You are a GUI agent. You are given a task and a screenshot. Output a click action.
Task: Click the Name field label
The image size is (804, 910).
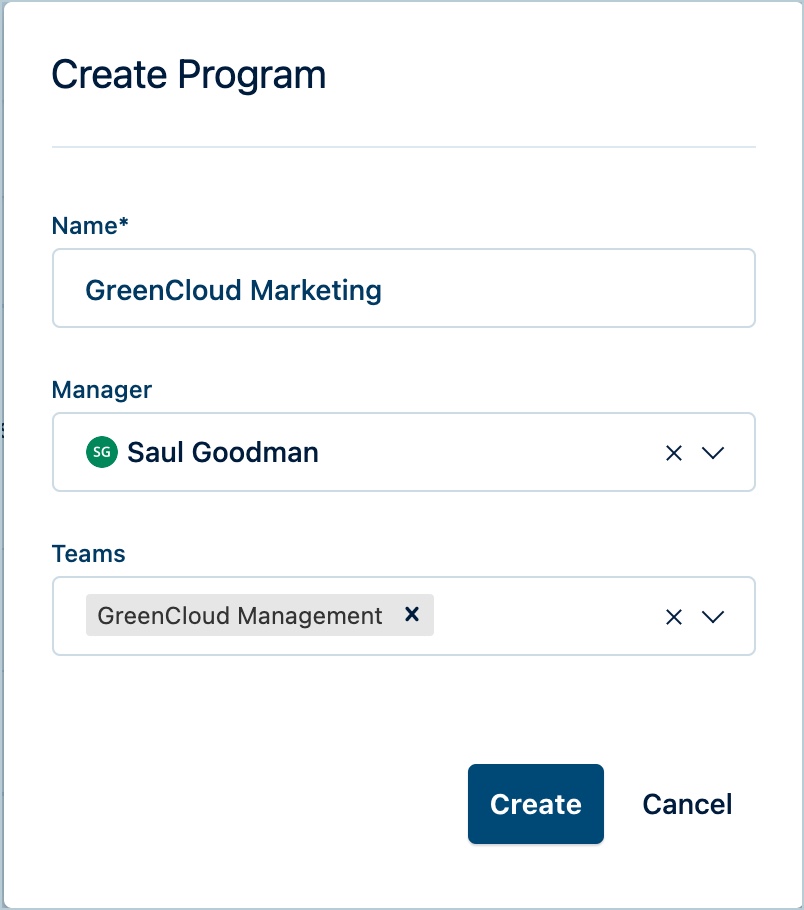click(x=89, y=226)
